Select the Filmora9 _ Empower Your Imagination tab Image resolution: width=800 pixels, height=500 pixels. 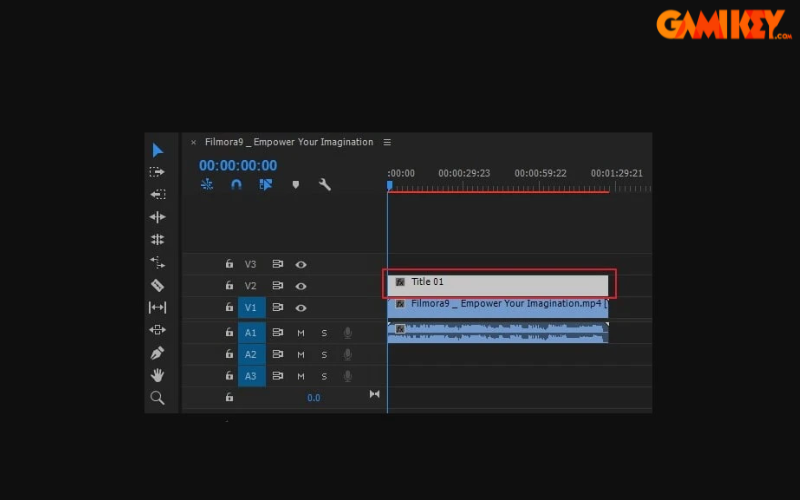coord(289,142)
